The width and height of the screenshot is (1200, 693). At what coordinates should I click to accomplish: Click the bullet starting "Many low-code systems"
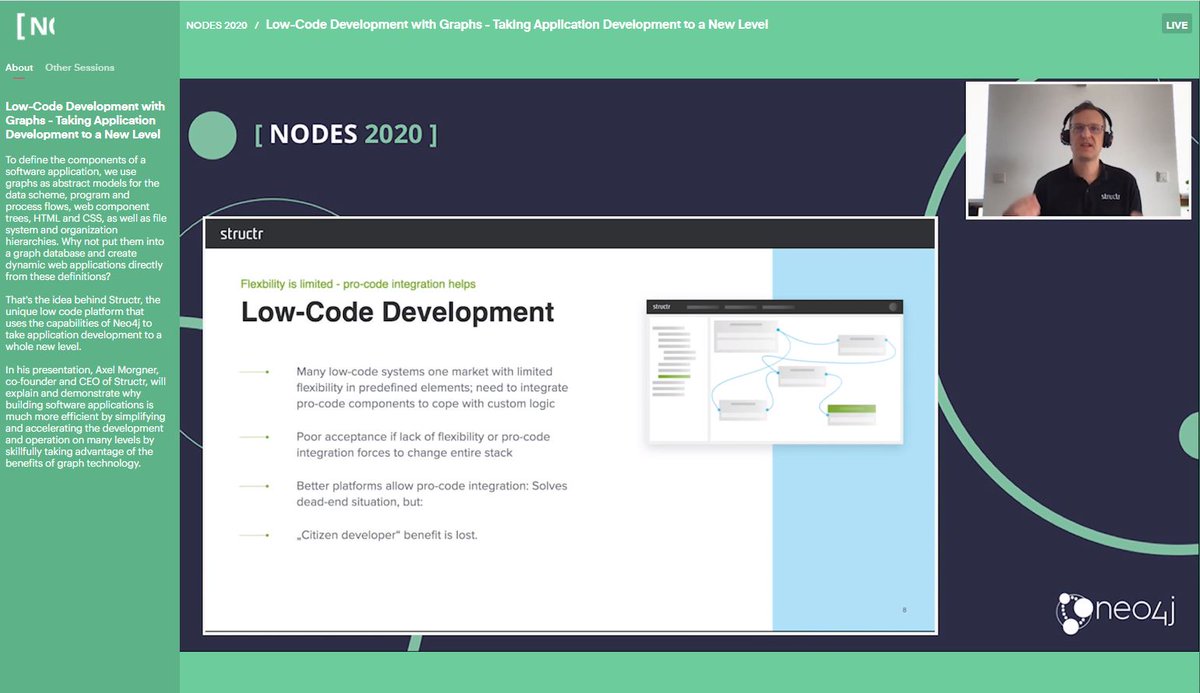point(432,388)
